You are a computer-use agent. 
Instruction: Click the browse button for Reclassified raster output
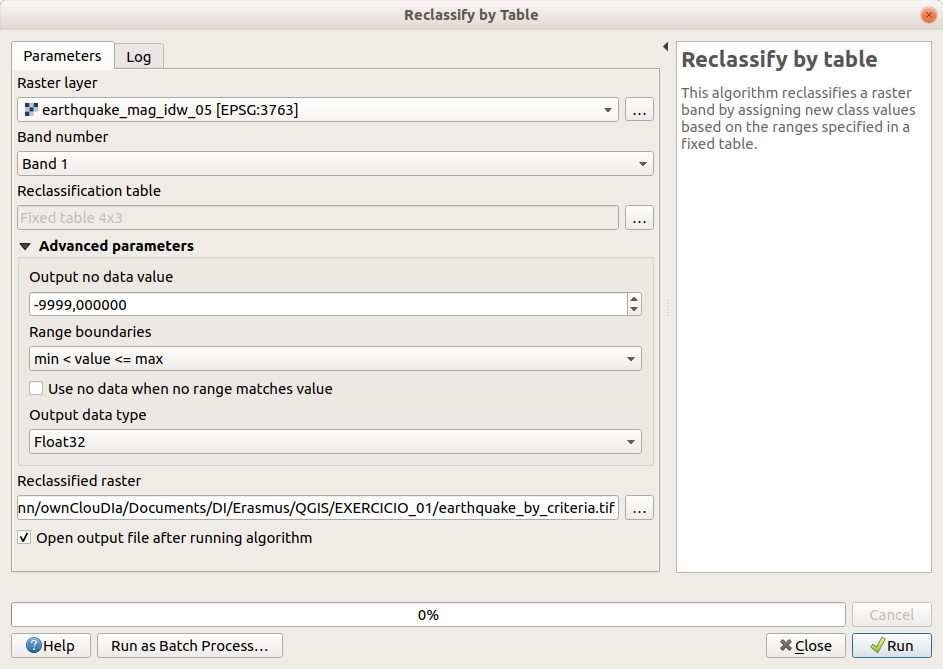click(639, 508)
